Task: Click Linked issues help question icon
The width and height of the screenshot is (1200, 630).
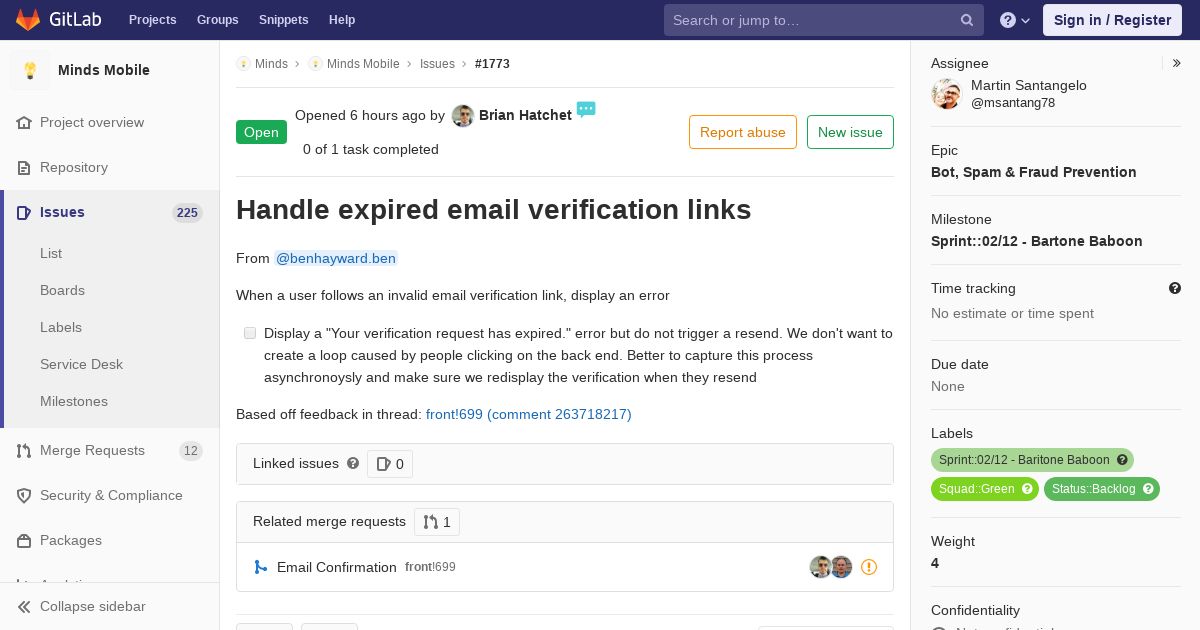Action: pyautogui.click(x=353, y=463)
